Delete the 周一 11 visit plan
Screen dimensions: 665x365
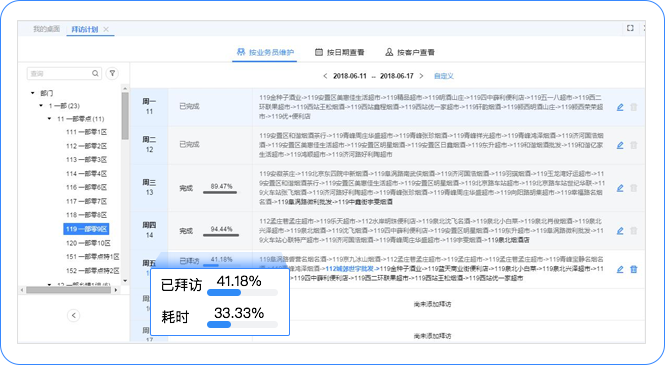coord(634,107)
